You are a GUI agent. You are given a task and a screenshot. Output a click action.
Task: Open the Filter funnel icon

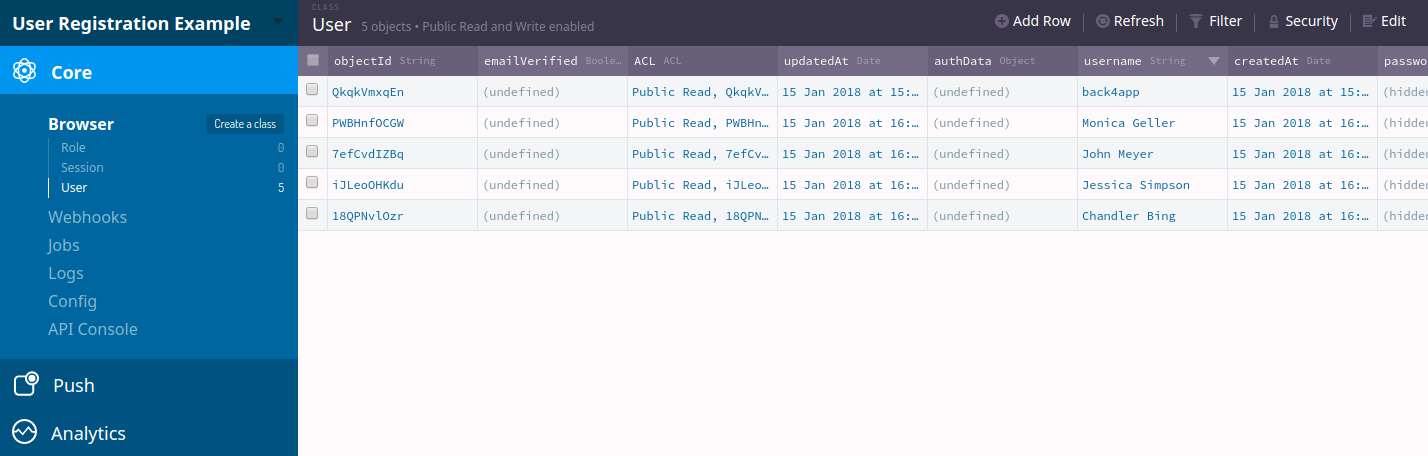point(1195,21)
